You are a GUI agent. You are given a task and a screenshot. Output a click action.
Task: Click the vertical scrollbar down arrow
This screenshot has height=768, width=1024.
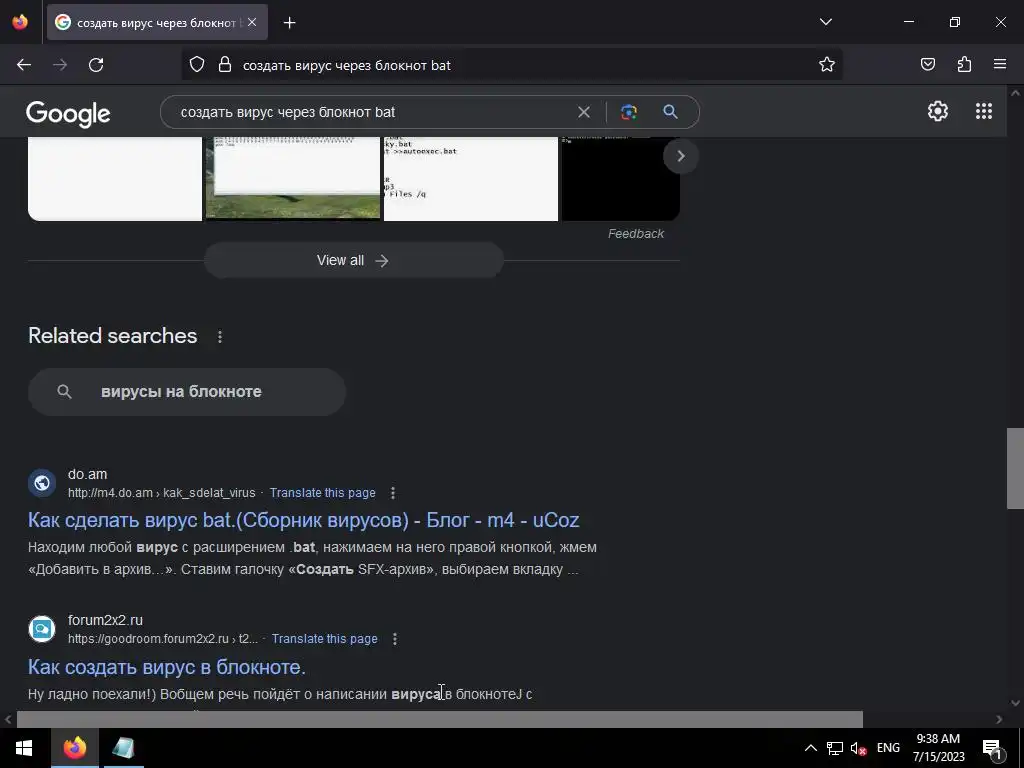coord(1015,703)
